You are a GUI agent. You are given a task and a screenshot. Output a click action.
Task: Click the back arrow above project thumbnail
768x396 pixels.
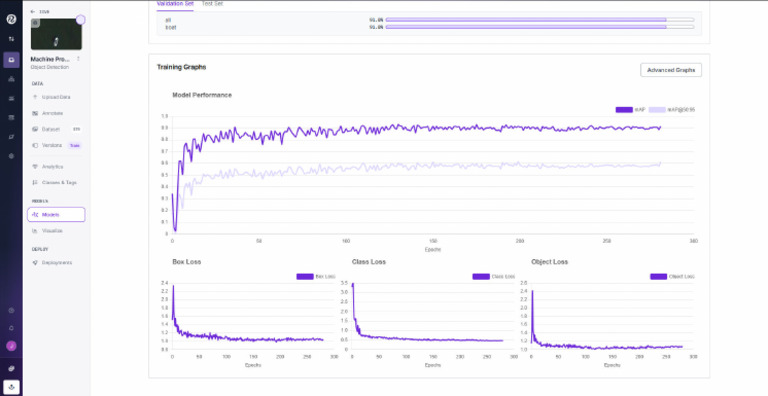(x=33, y=11)
